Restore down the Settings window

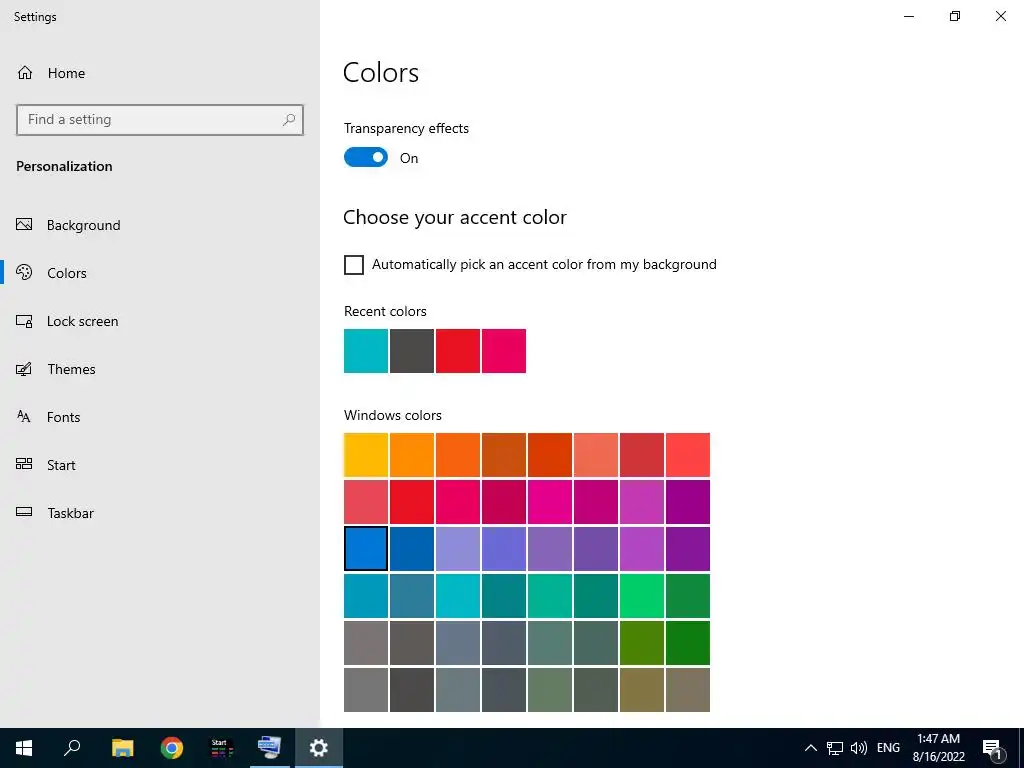tap(955, 16)
